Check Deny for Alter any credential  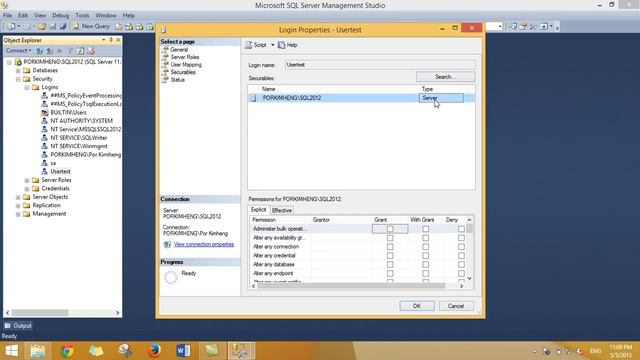point(461,256)
